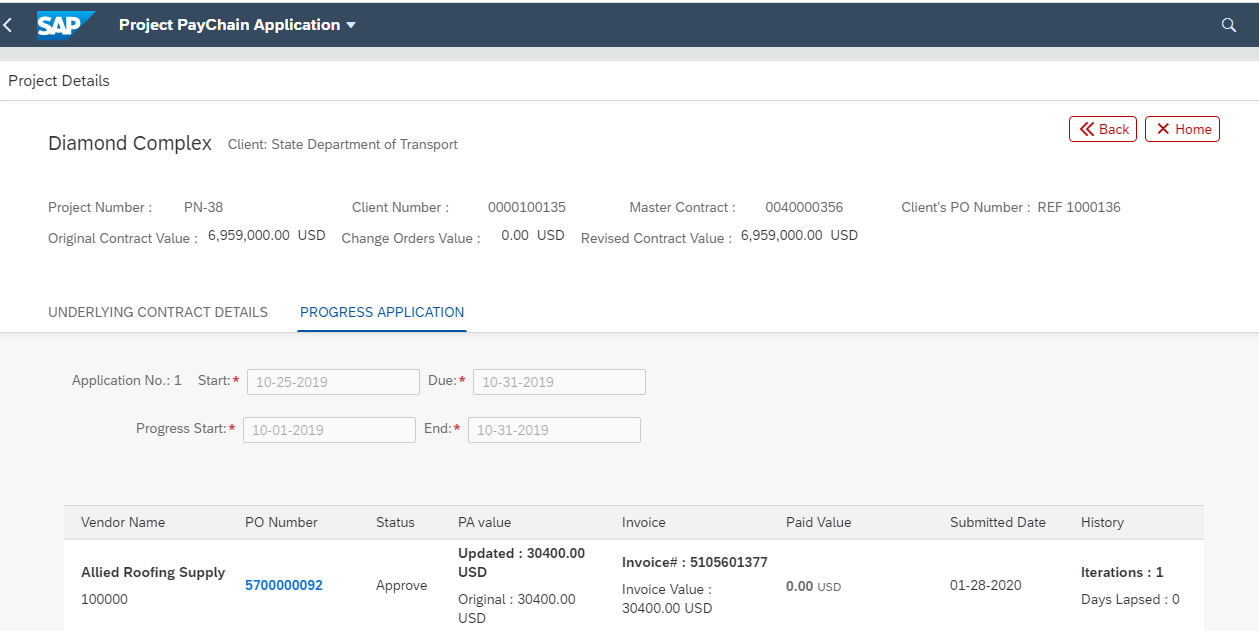Click the application Start date field
Screen dimensions: 1259x631
[x=333, y=382]
